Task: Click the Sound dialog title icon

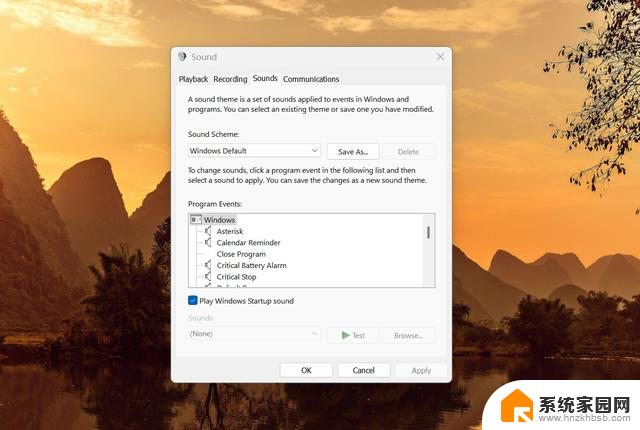Action: 182,56
